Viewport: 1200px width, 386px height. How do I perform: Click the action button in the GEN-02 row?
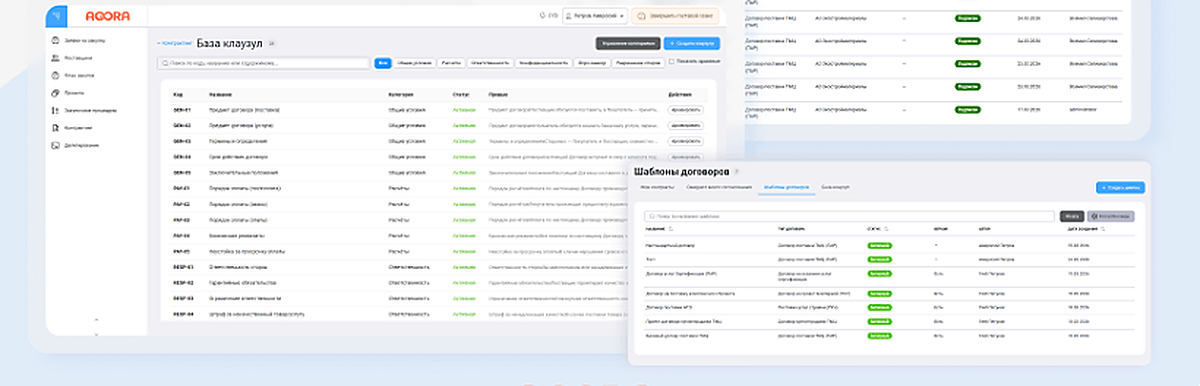[x=685, y=125]
